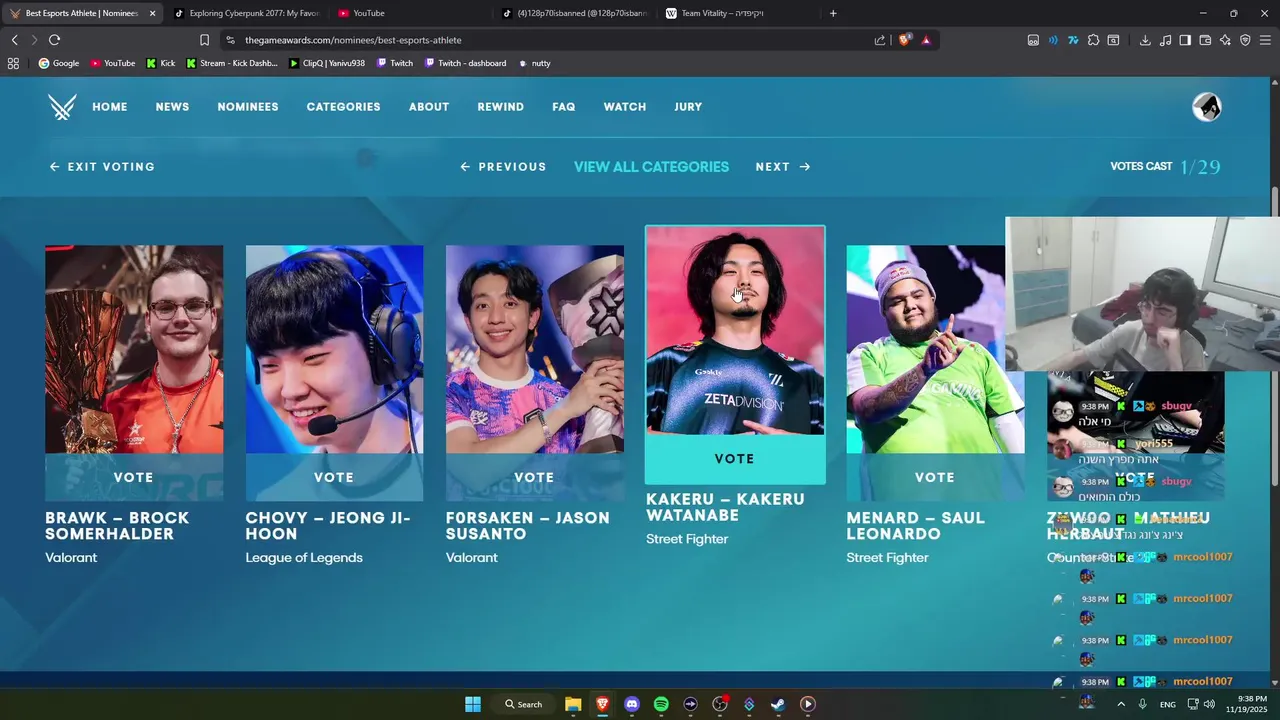Open the JURY page
Viewport: 1280px width, 720px height.
coord(688,107)
